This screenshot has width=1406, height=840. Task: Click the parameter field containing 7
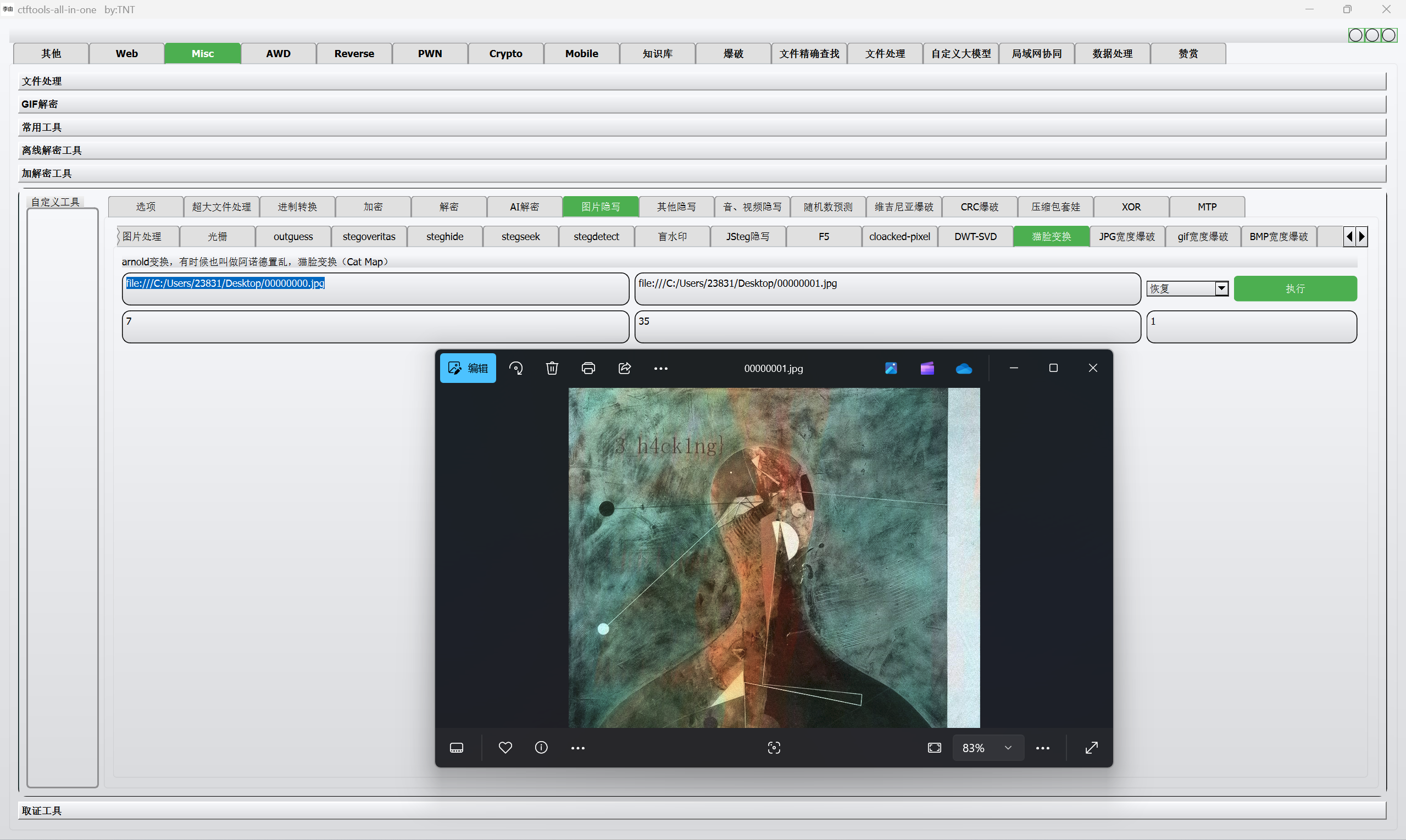(x=376, y=327)
